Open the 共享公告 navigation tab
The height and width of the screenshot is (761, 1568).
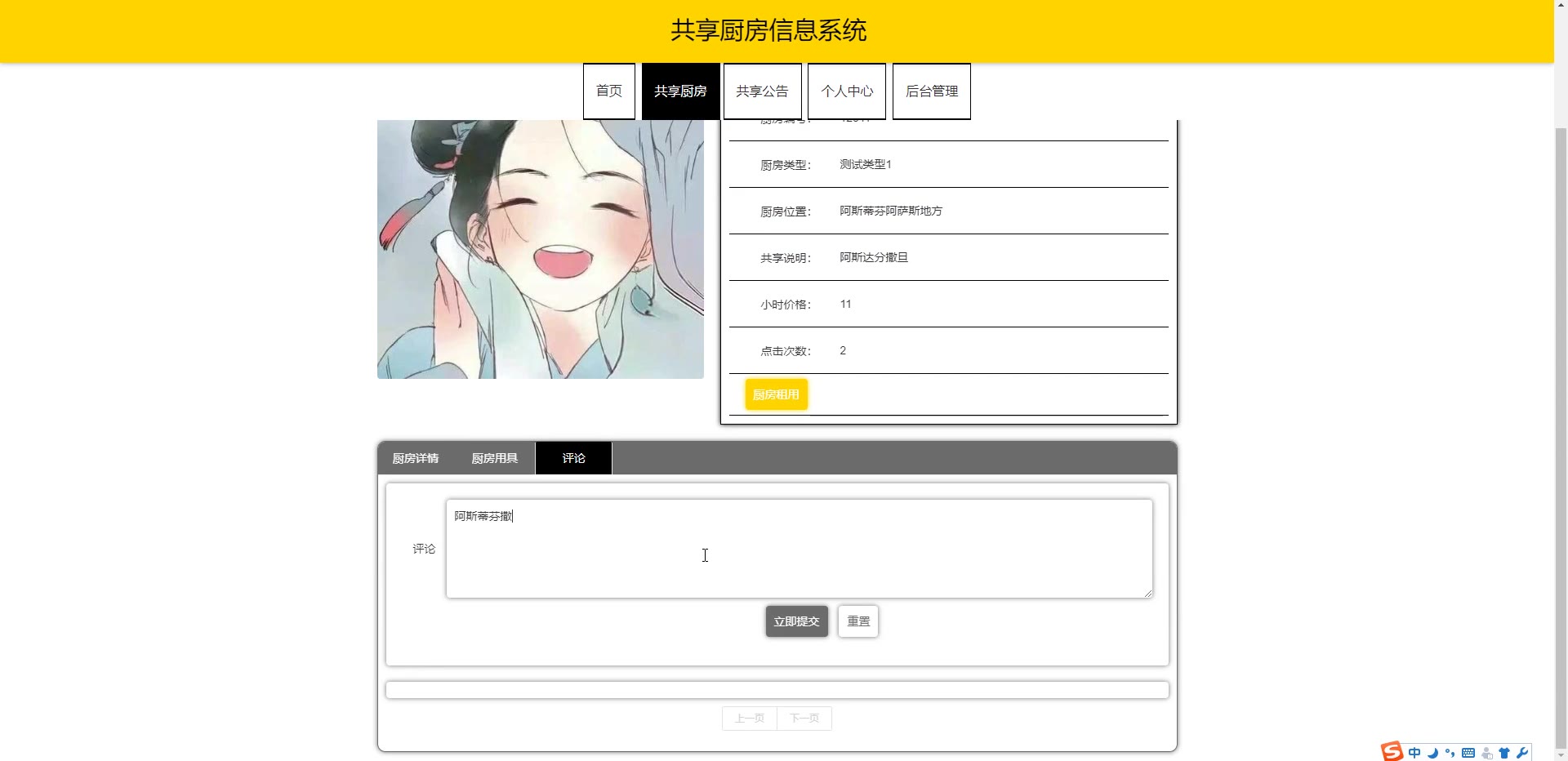click(x=762, y=91)
